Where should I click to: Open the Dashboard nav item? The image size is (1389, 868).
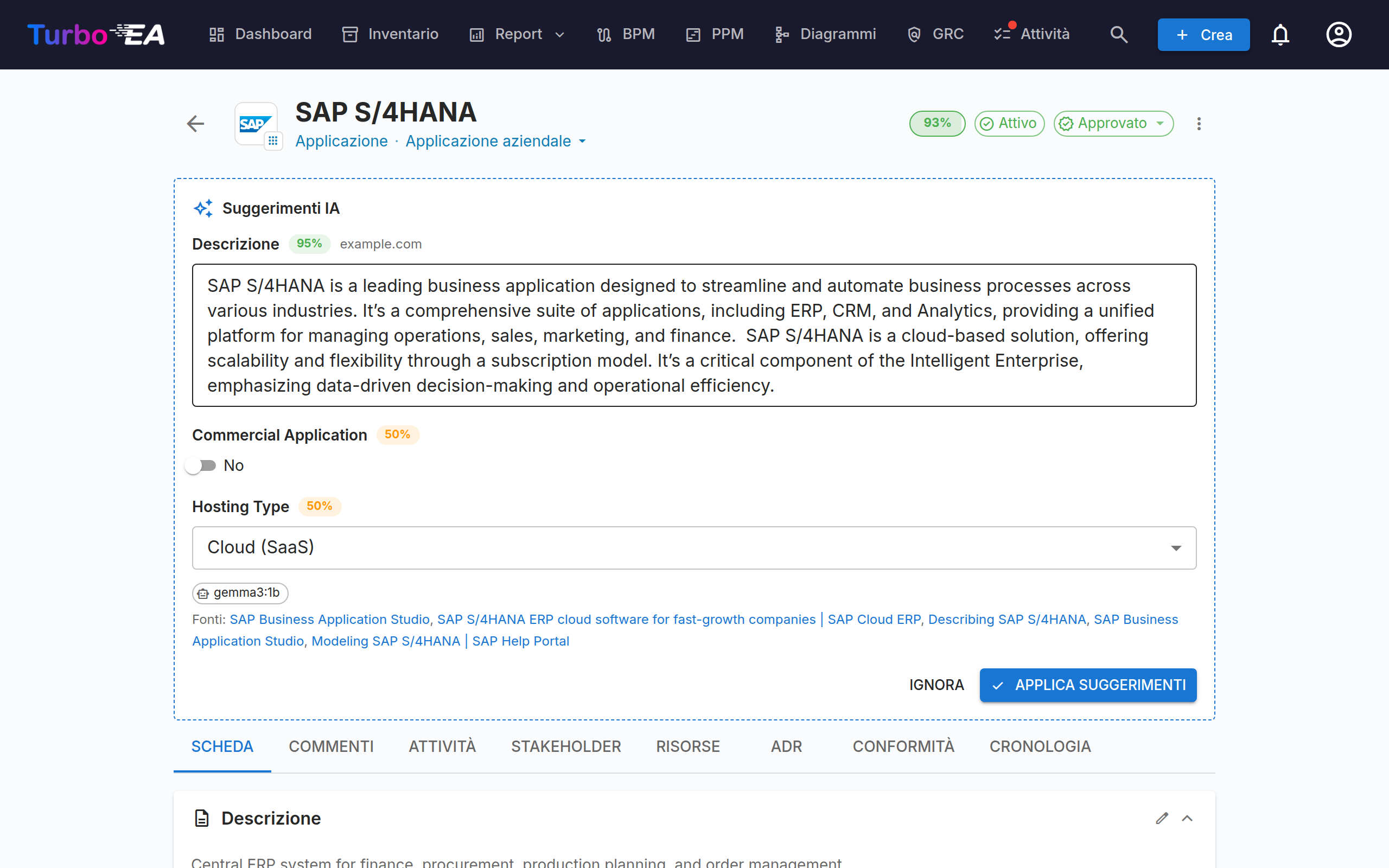(260, 34)
